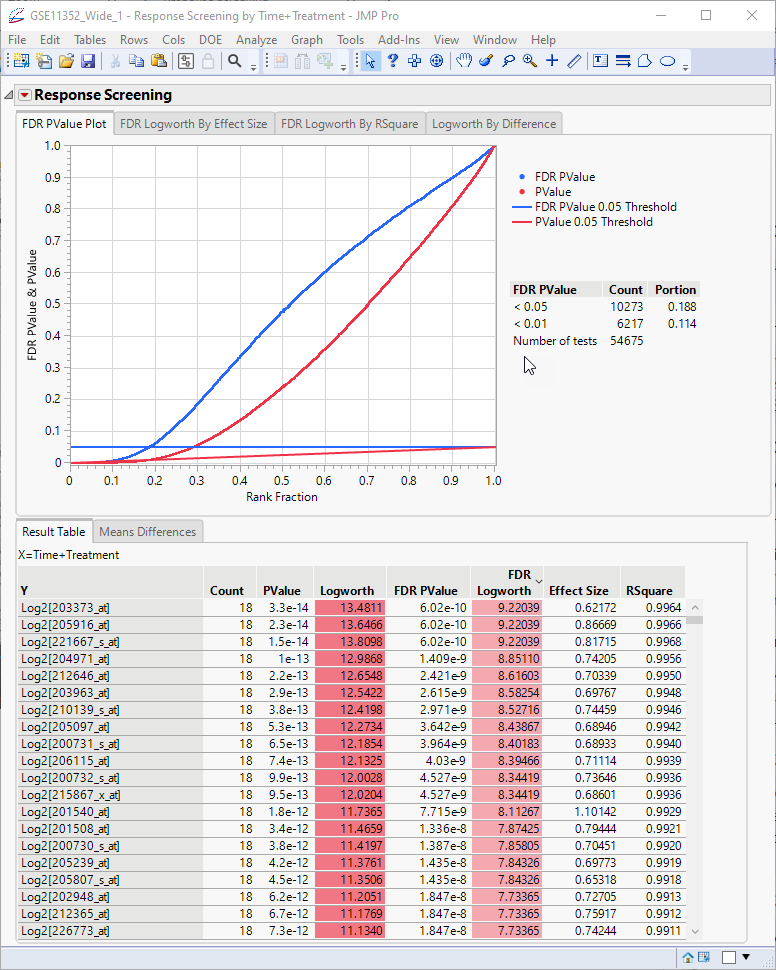Toggle the status bar checkbox
776x970 pixels.
pyautogui.click(x=729, y=957)
